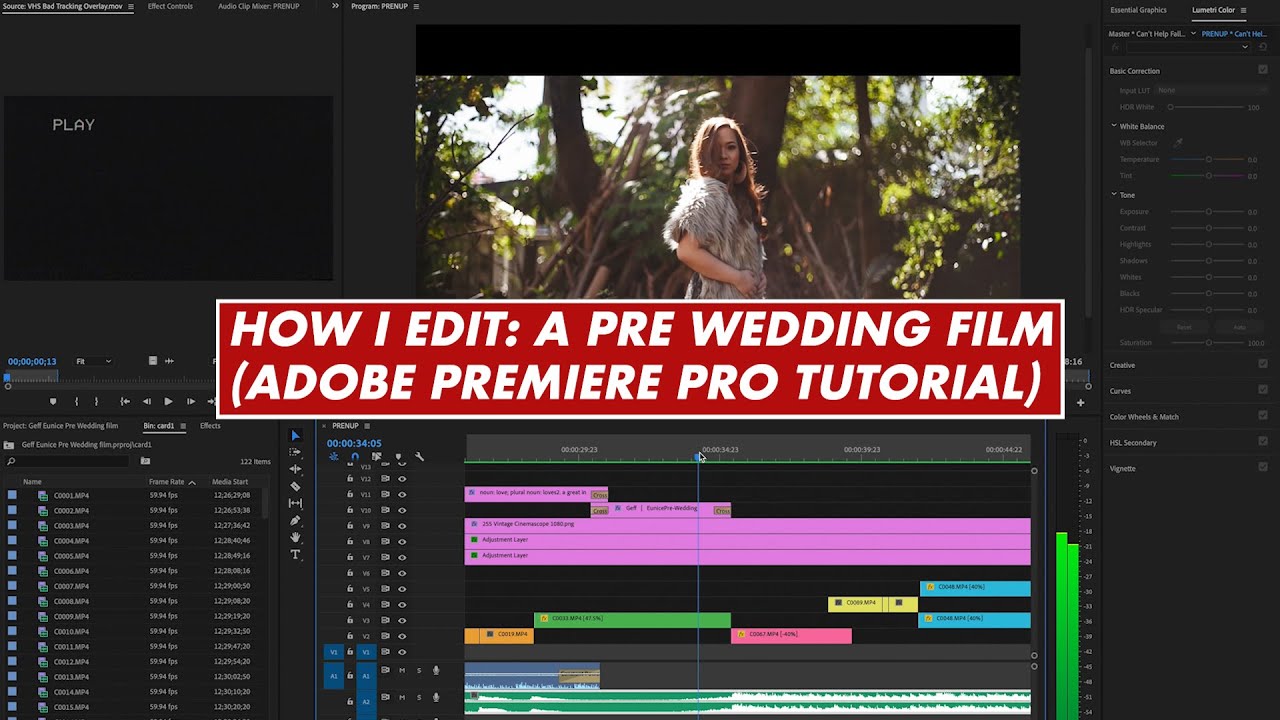The width and height of the screenshot is (1280, 720).
Task: Toggle visibility eye of track V2
Action: (402, 636)
